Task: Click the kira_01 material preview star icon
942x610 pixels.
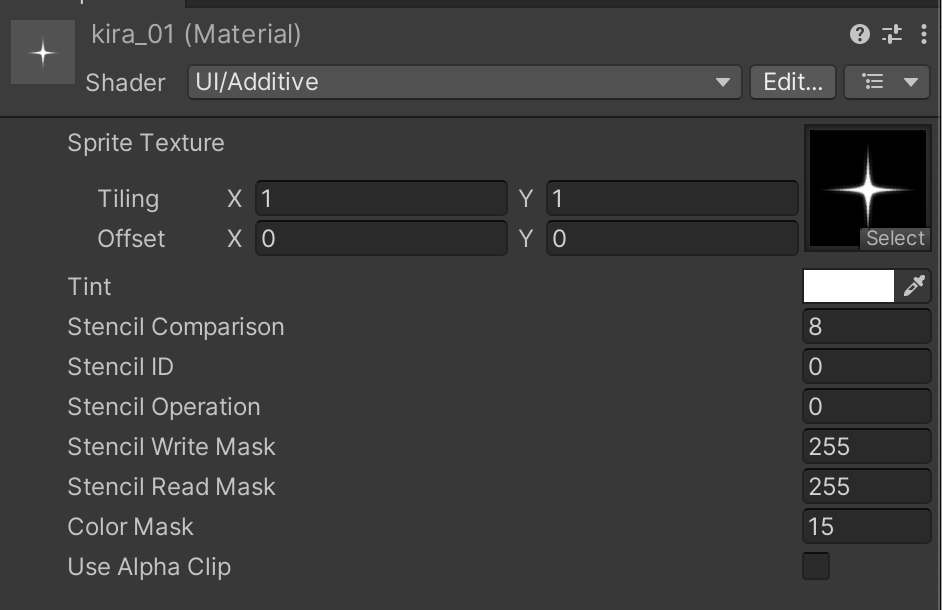Action: click(x=41, y=51)
